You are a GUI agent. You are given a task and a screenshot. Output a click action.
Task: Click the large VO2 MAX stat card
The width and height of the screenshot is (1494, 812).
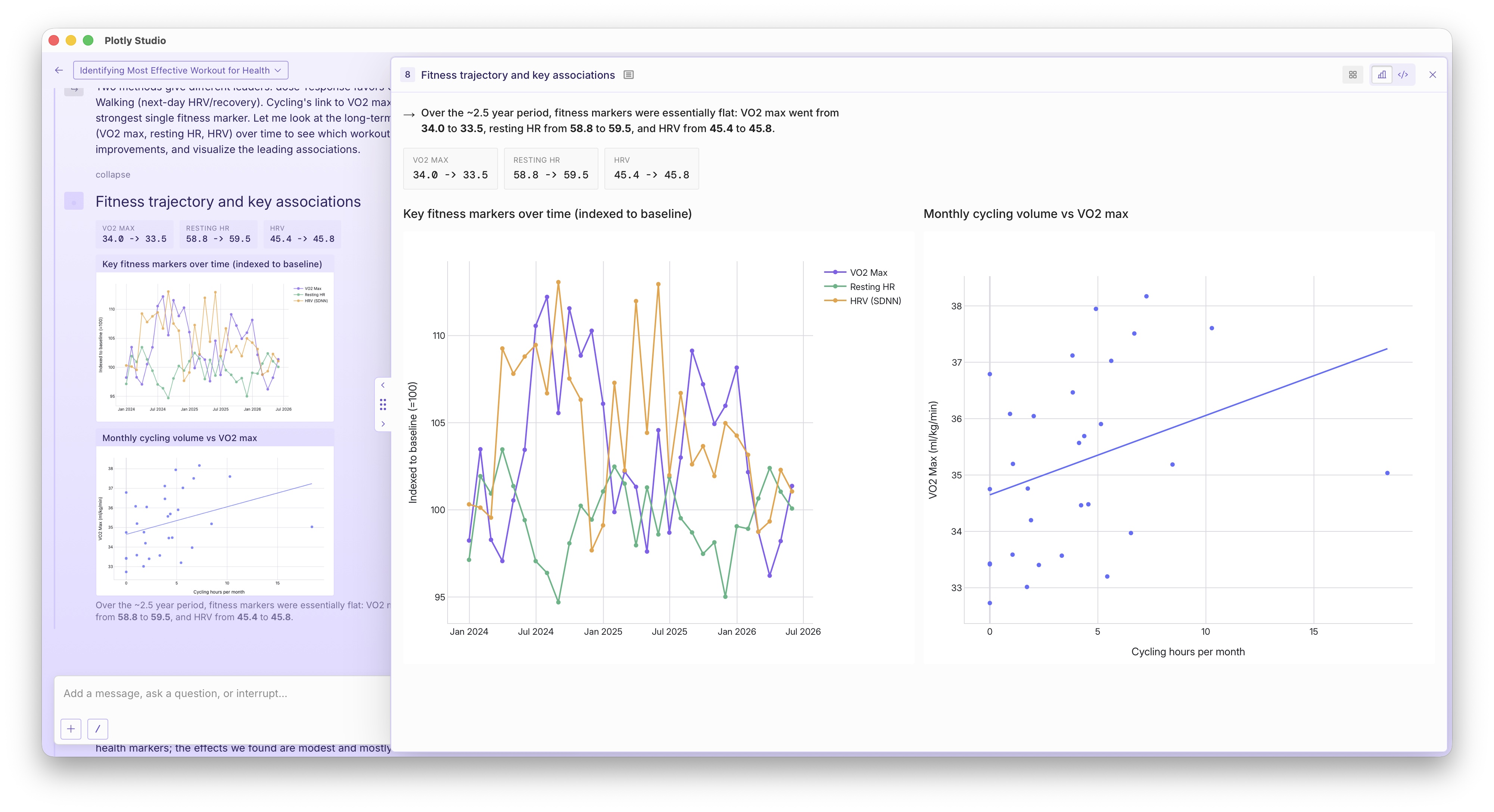pyautogui.click(x=450, y=168)
